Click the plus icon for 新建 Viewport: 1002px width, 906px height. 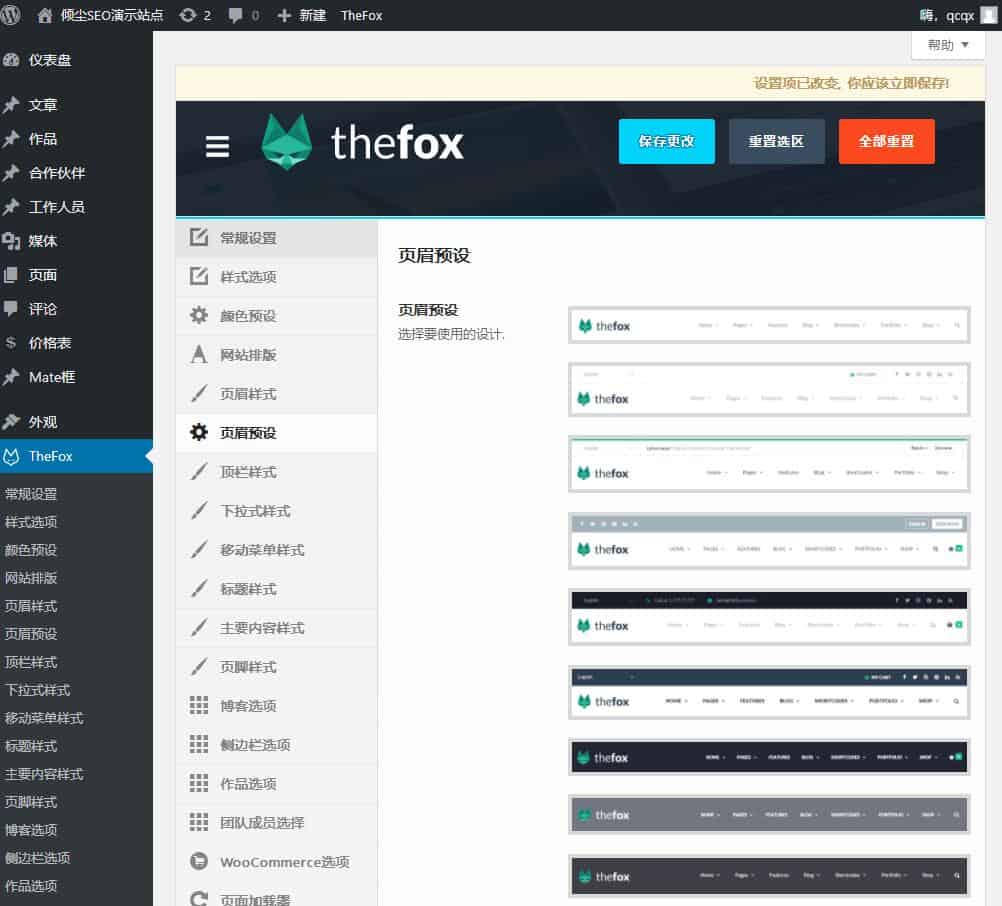tap(284, 15)
